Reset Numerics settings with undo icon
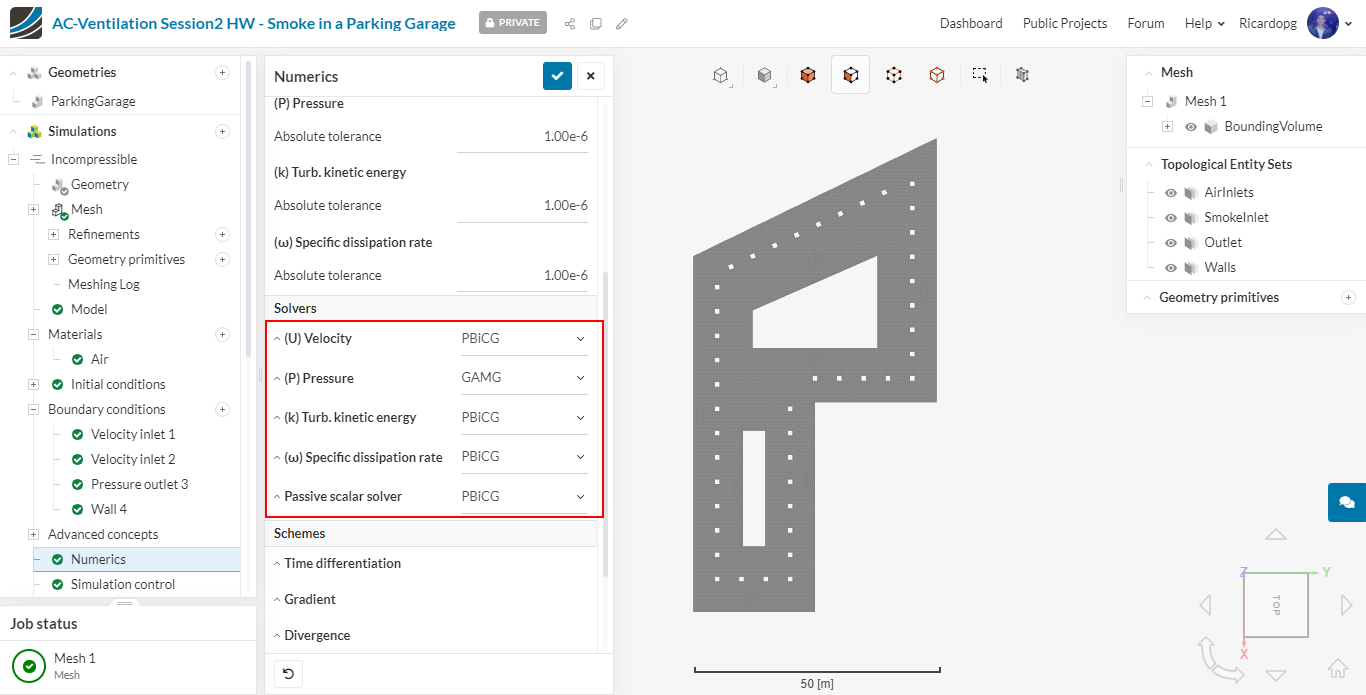 pyautogui.click(x=288, y=674)
